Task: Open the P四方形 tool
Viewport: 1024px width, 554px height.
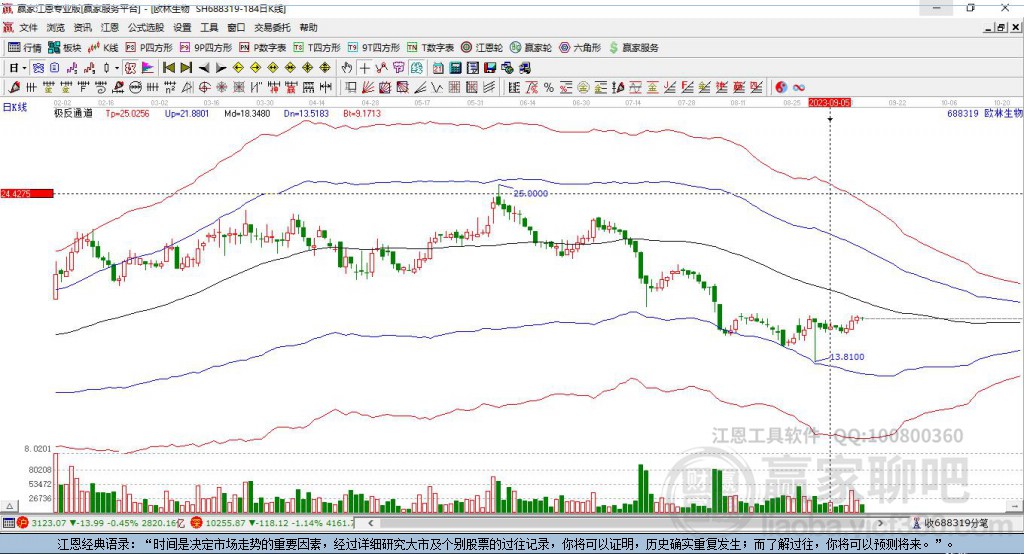Action: [149, 48]
